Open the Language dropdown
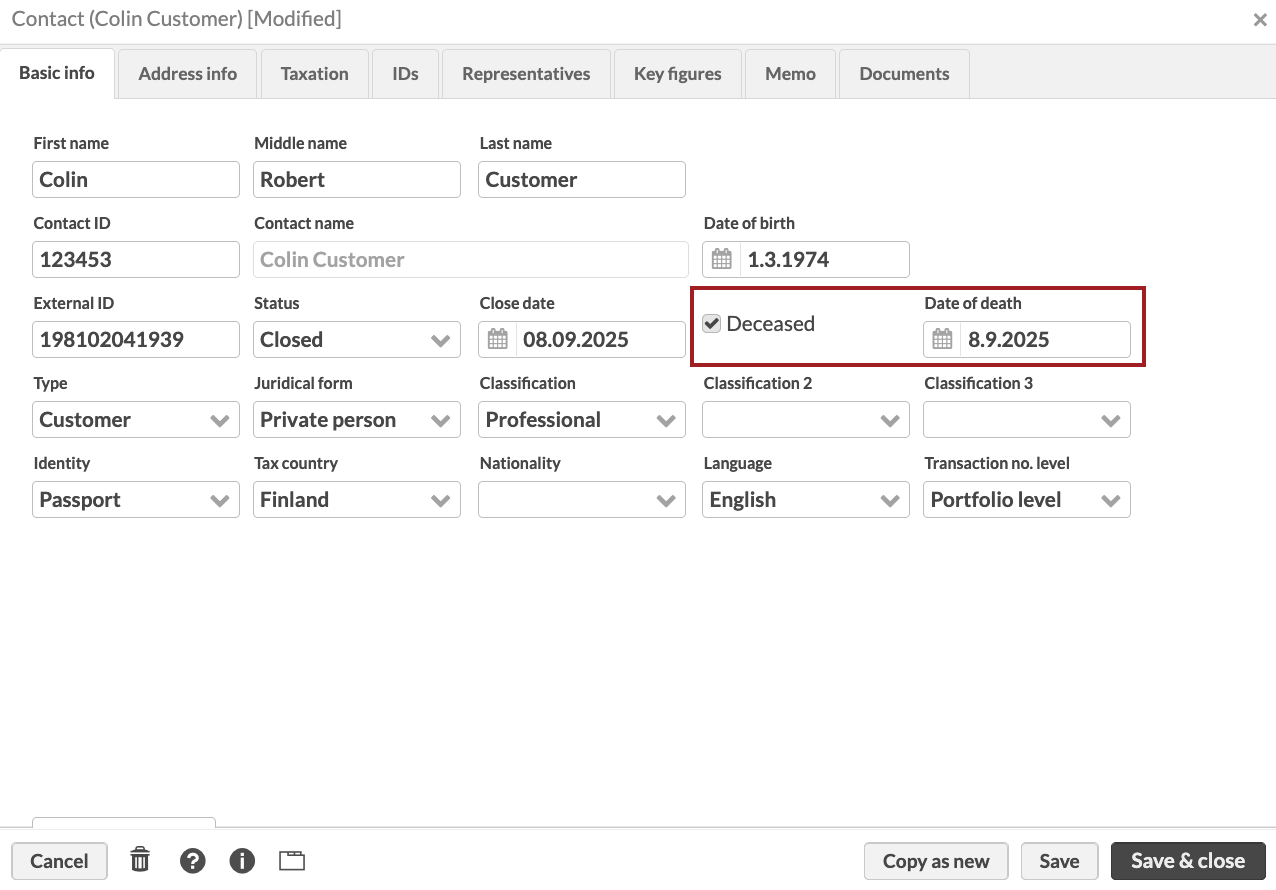The image size is (1276, 890). click(806, 499)
